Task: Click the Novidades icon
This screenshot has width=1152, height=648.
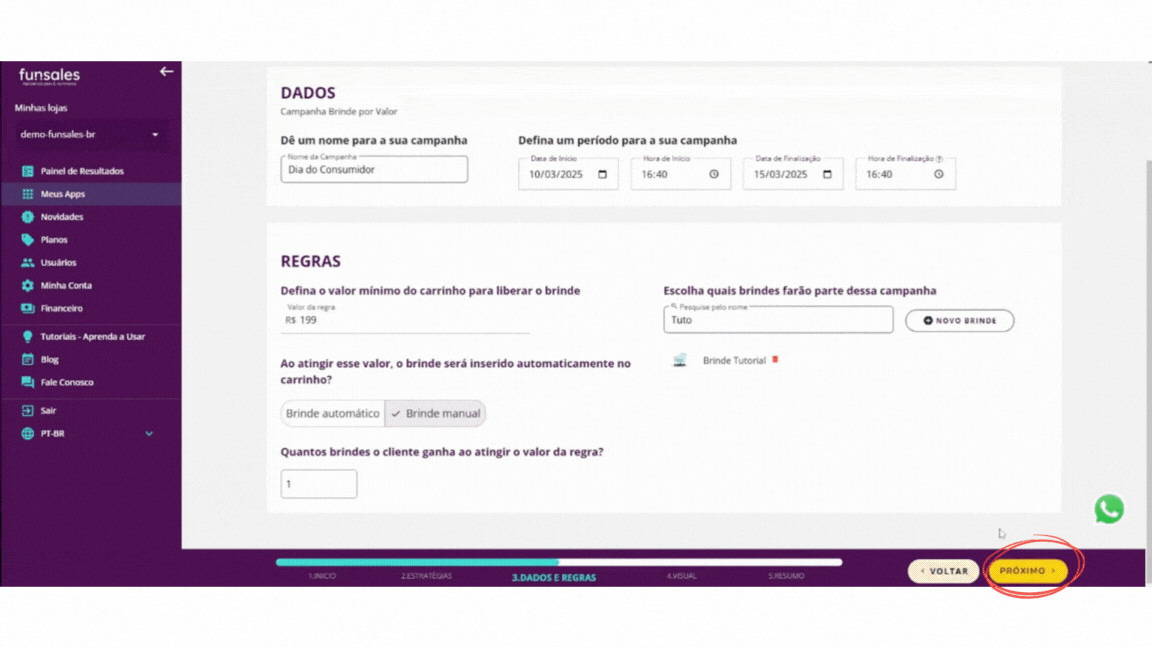Action: pyautogui.click(x=27, y=217)
